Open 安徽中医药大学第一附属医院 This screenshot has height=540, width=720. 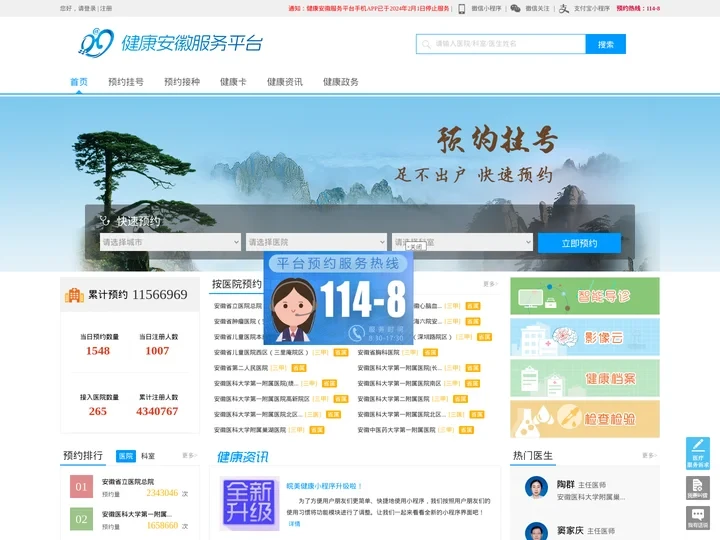[x=396, y=430]
